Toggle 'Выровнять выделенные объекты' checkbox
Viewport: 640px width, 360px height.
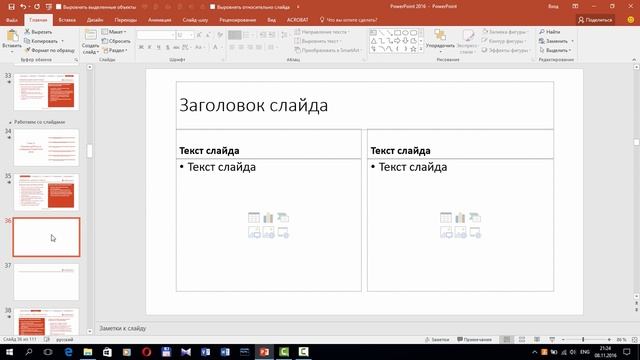(58, 7)
